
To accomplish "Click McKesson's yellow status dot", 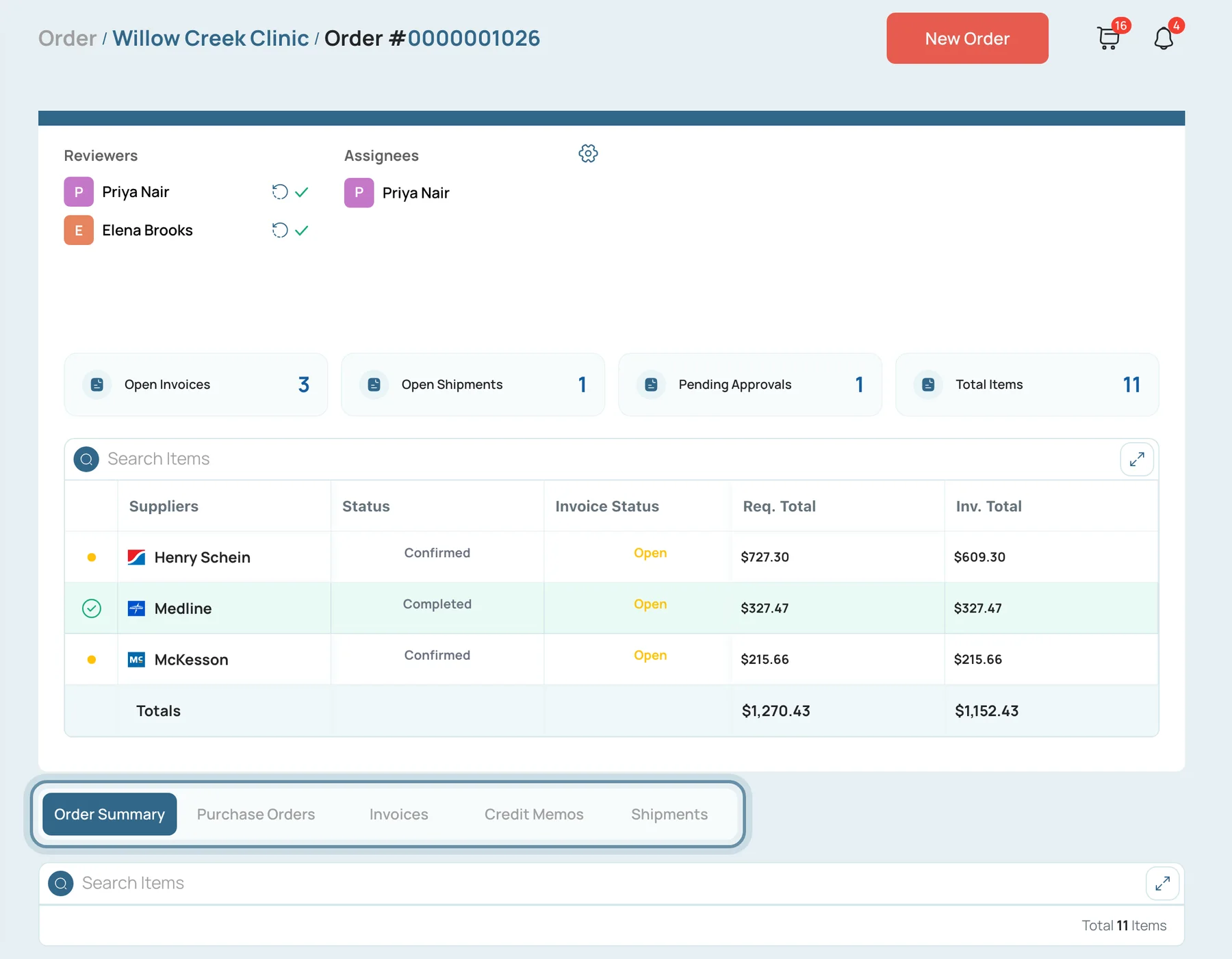I will [x=92, y=659].
